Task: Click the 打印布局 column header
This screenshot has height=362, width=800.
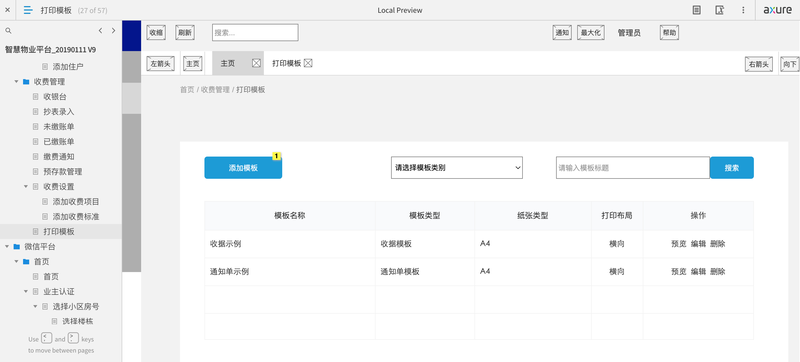Action: click(617, 216)
